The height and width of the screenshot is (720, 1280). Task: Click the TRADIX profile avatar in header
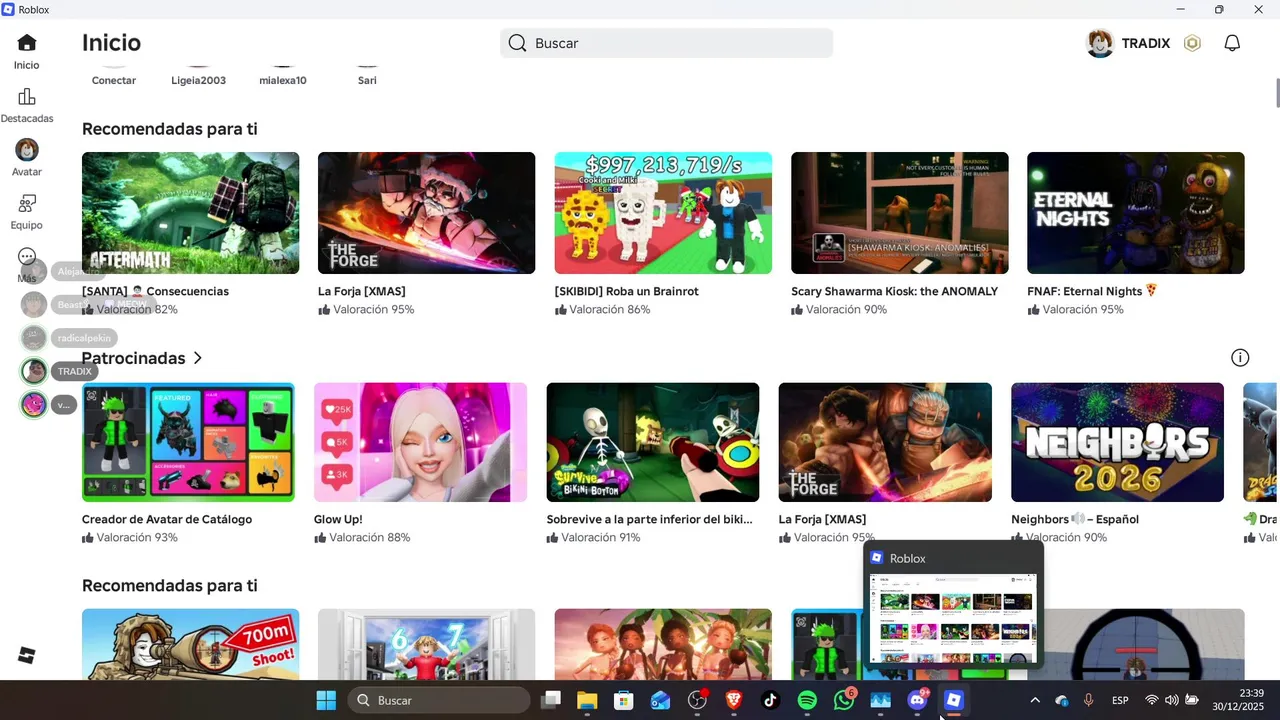[1100, 43]
